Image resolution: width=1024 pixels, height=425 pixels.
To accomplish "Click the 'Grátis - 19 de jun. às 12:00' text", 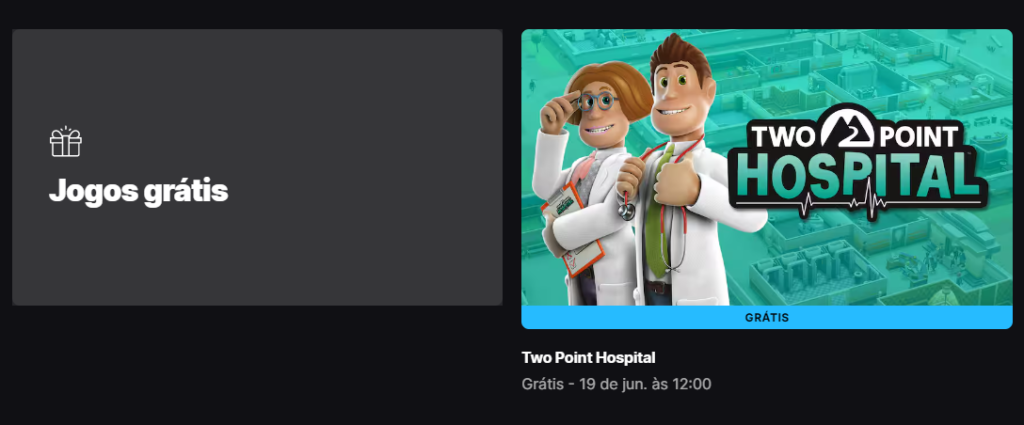I will point(616,384).
